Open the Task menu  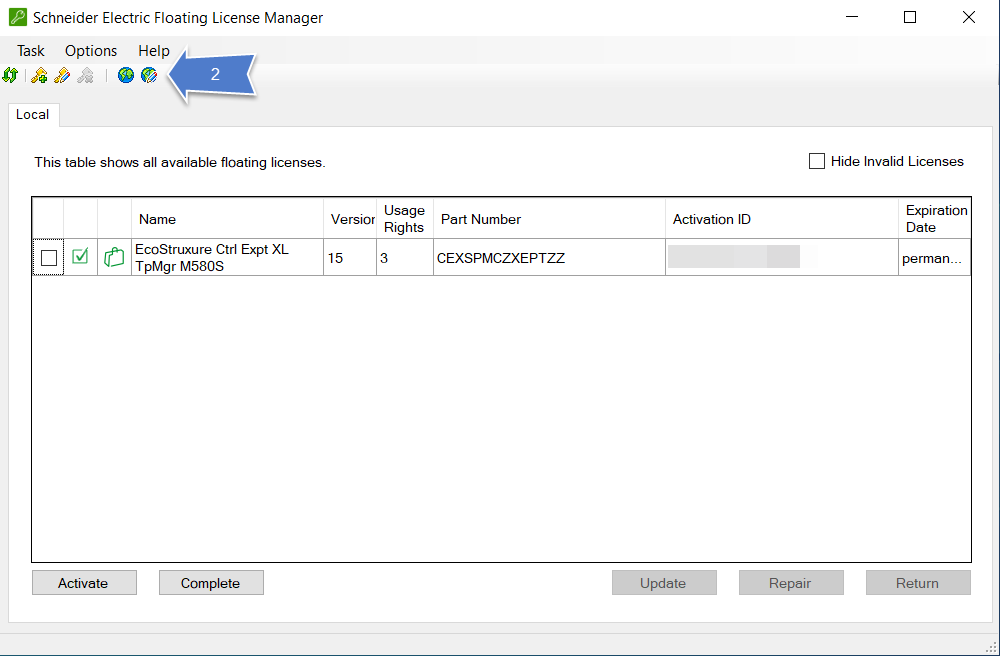31,50
